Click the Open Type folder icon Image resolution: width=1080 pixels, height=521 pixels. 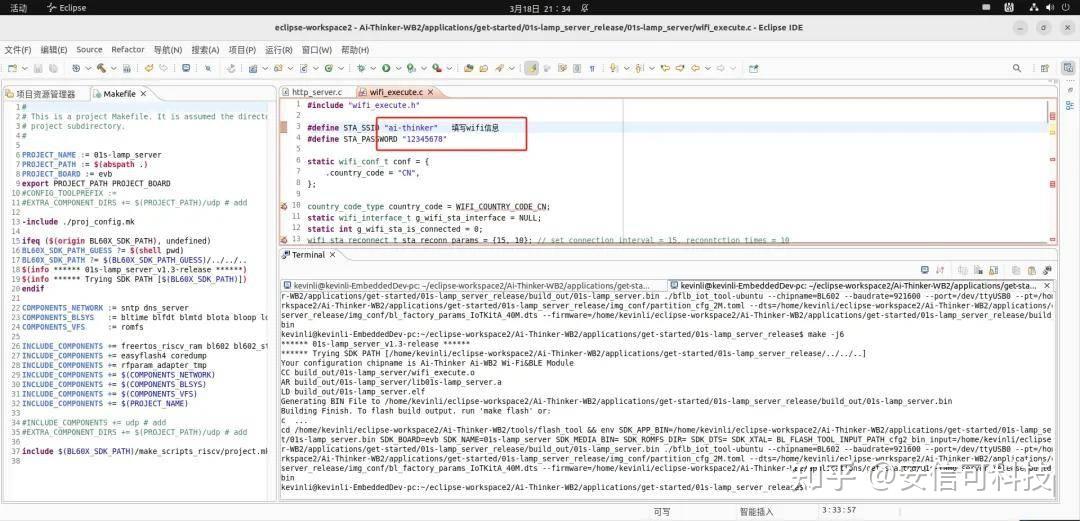(x=468, y=68)
